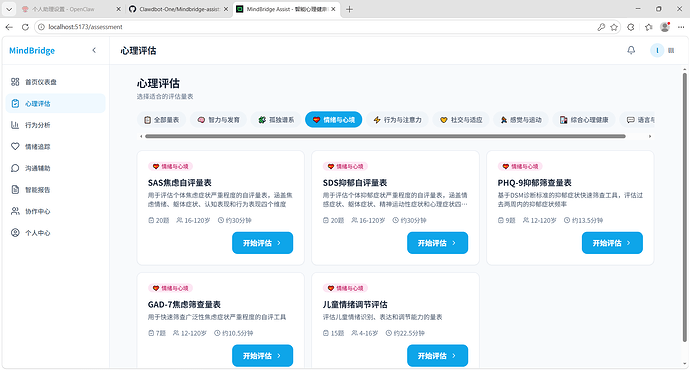
Task: Select the 行为与注意力 category filter
Action: click(x=397, y=120)
